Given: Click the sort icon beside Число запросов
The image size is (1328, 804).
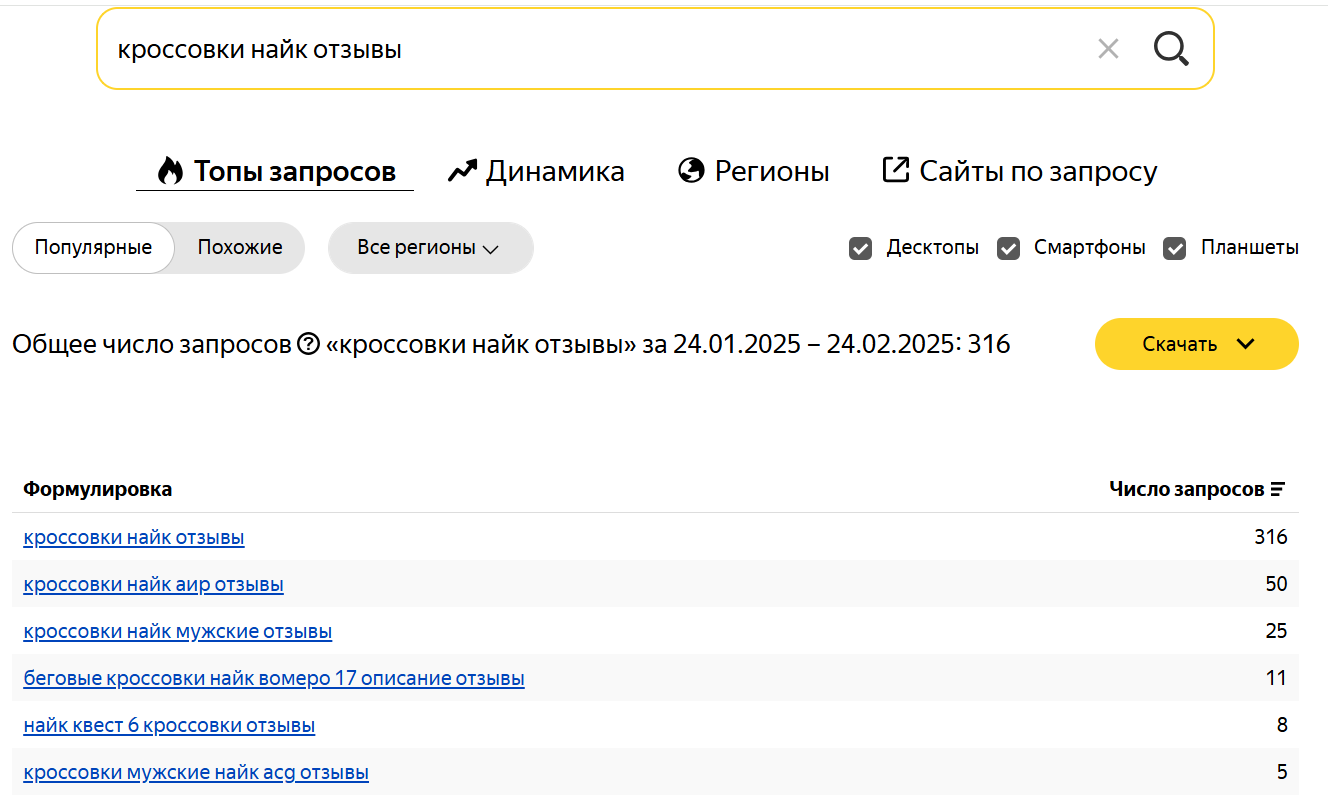Looking at the screenshot, I should (x=1278, y=490).
